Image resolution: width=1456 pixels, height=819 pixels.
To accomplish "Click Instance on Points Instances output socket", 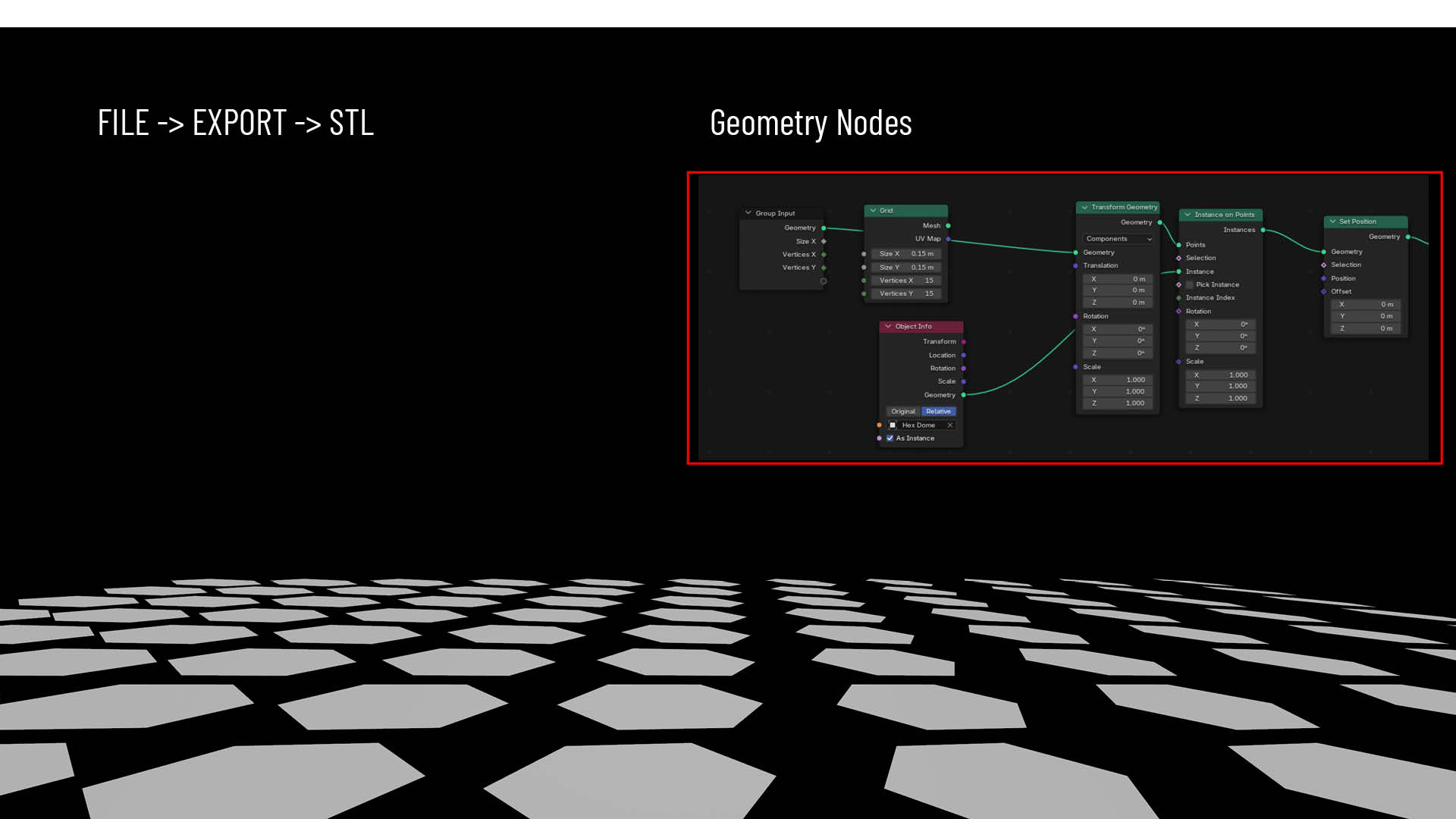I will pyautogui.click(x=1263, y=230).
